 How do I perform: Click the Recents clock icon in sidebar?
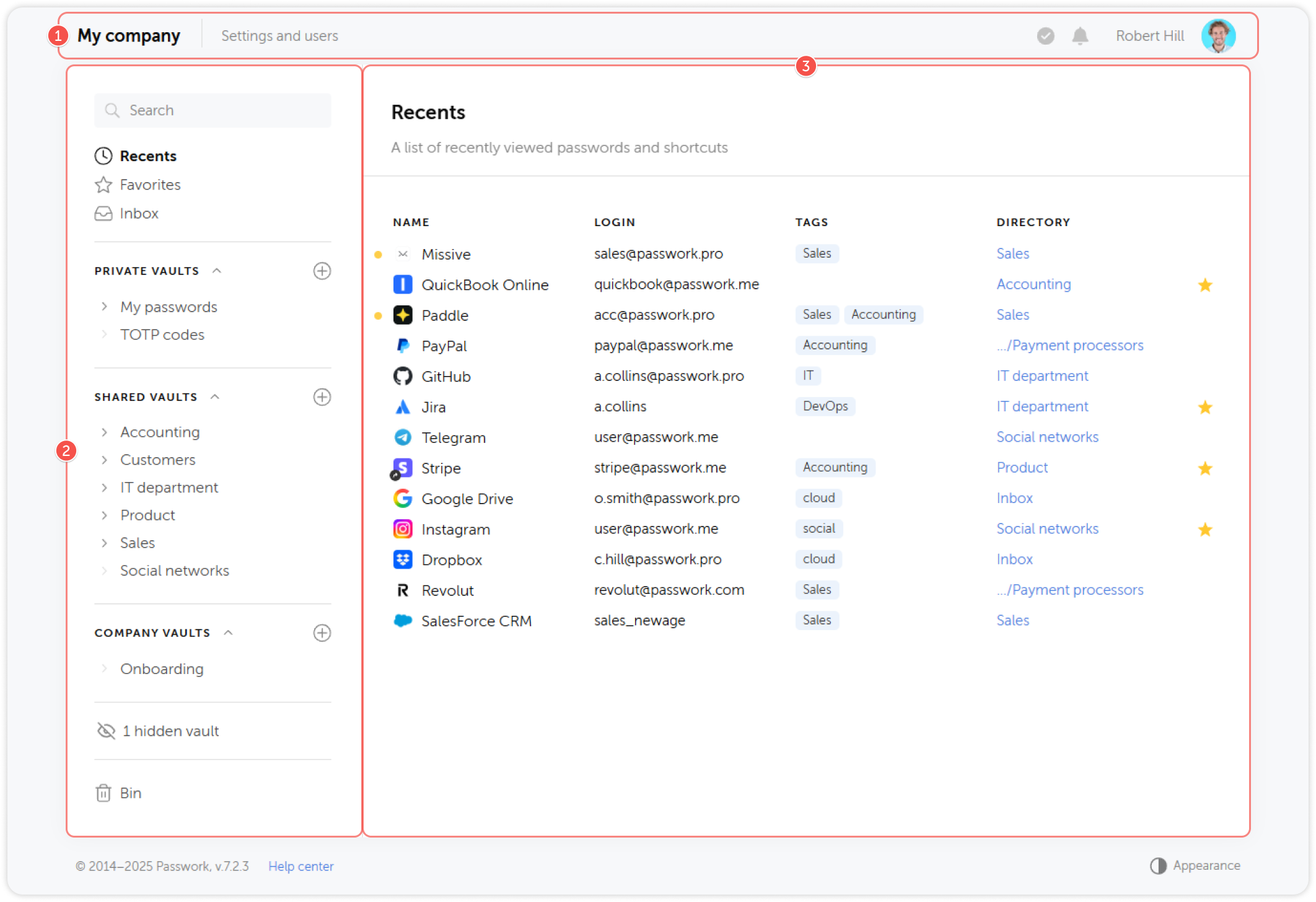point(103,155)
